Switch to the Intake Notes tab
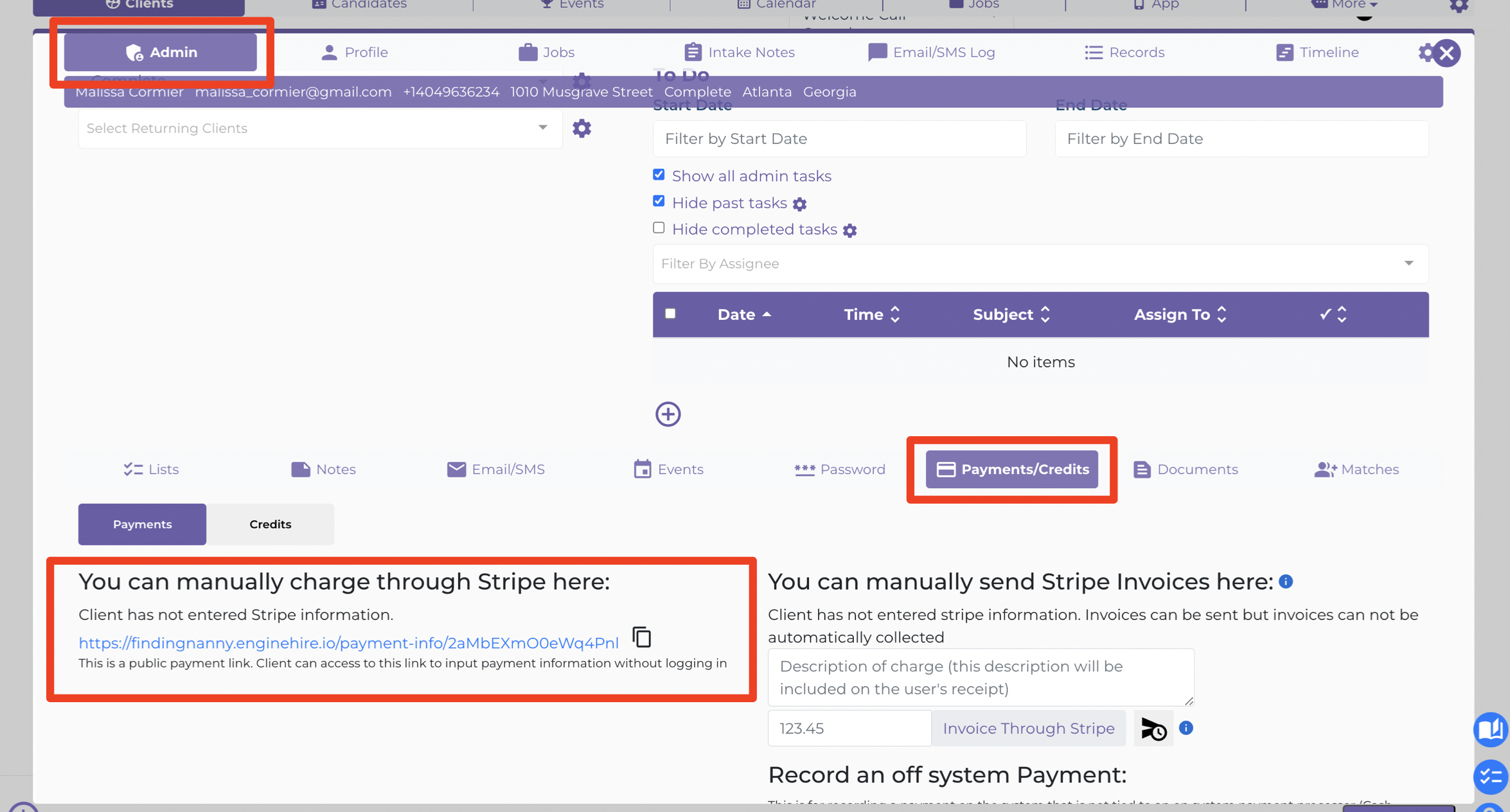 pyautogui.click(x=739, y=53)
